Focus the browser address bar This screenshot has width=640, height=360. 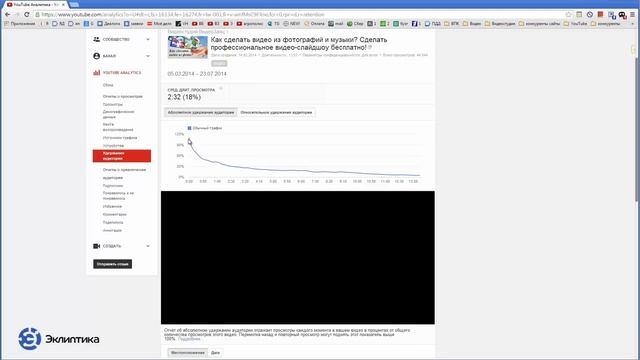[x=300, y=14]
